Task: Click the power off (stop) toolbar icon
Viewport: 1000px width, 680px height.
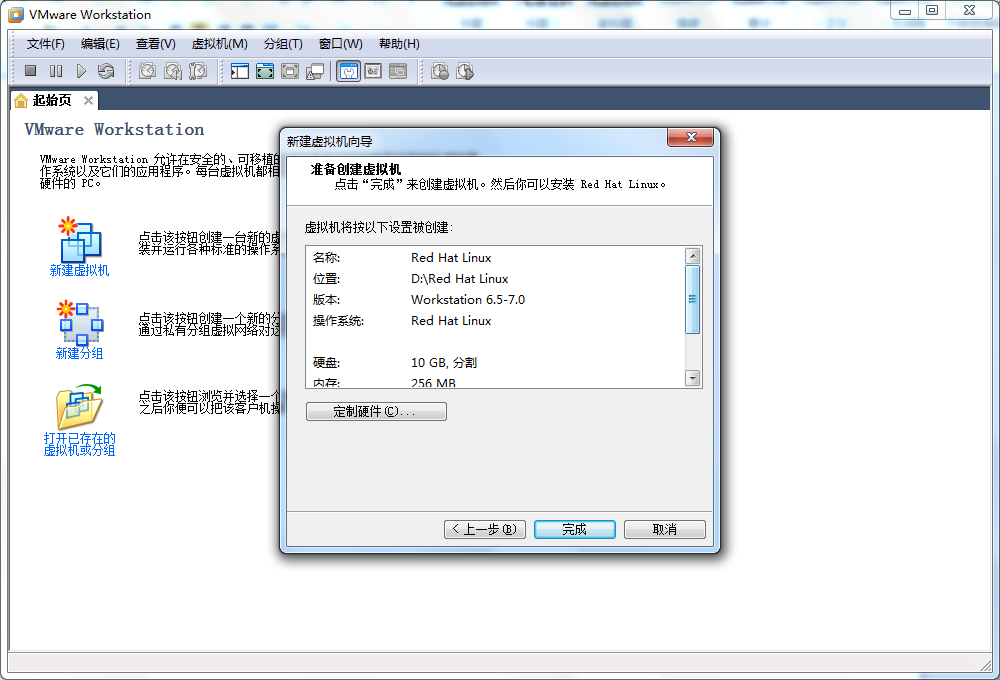Action: point(31,71)
